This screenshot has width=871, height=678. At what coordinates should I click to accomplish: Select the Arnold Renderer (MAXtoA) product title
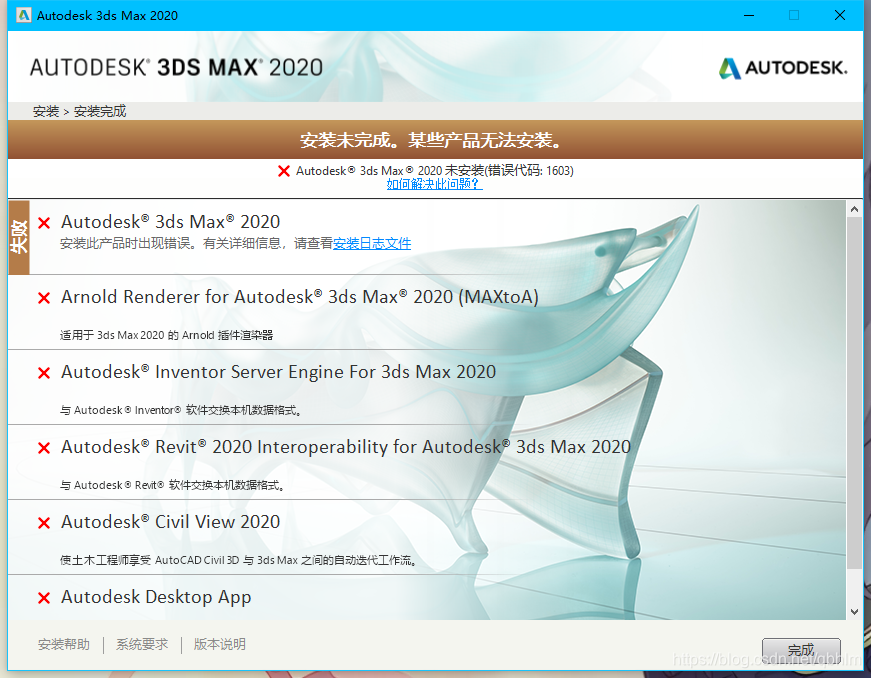tap(300, 297)
